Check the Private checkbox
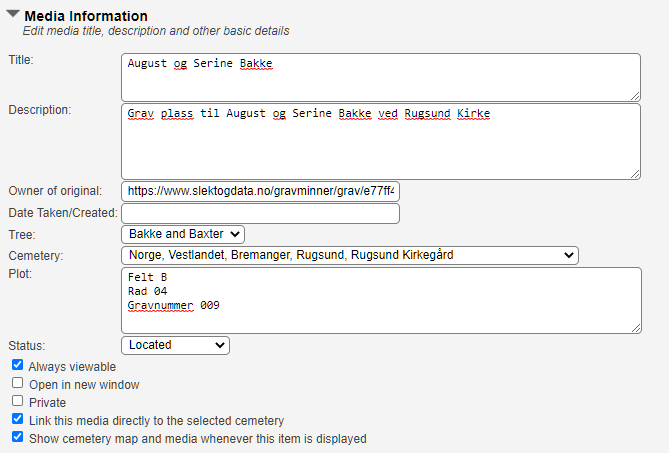Screen dimensions: 669x453 pos(17,402)
